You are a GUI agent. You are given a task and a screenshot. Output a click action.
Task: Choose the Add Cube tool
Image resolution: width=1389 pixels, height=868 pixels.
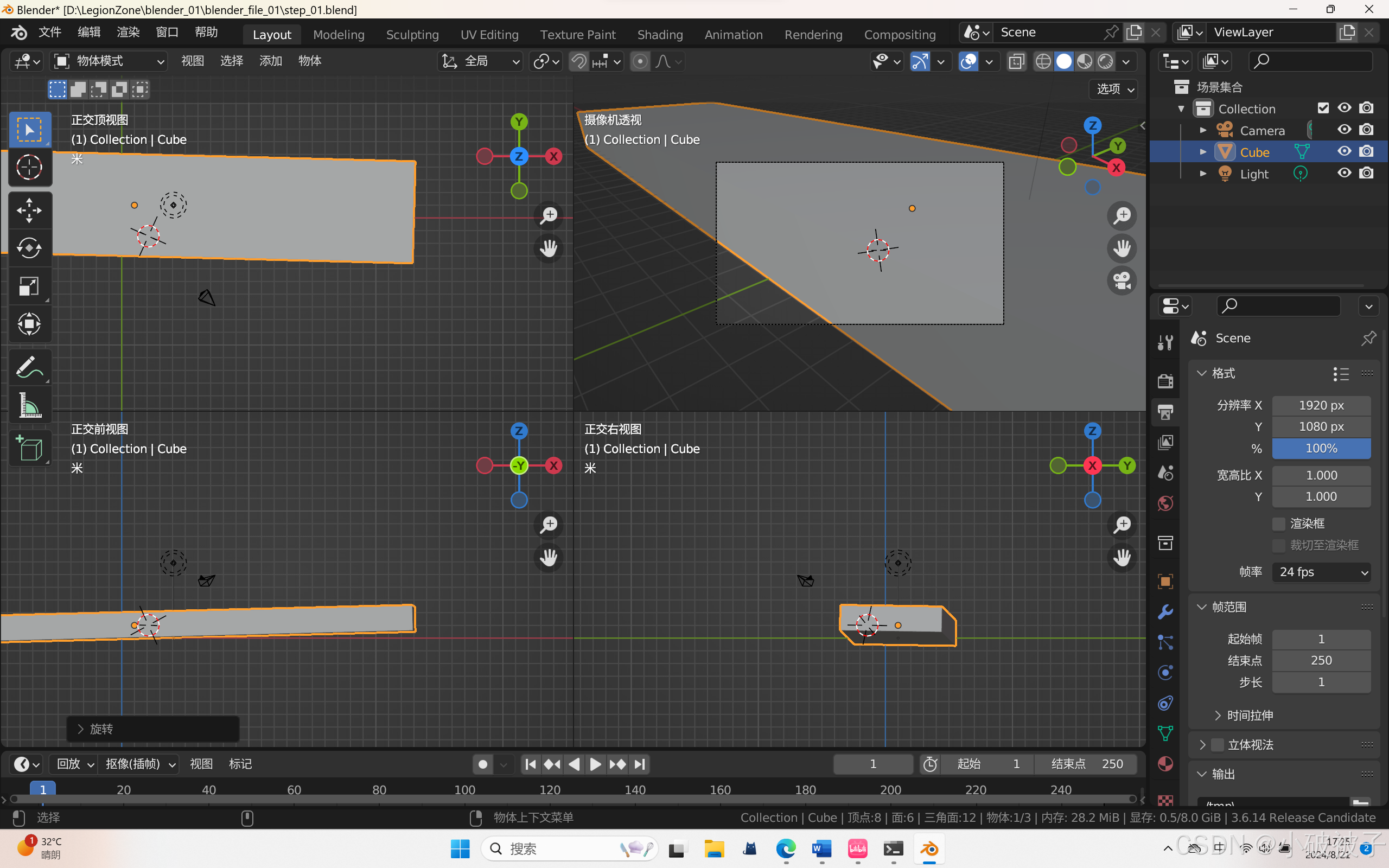click(x=29, y=448)
